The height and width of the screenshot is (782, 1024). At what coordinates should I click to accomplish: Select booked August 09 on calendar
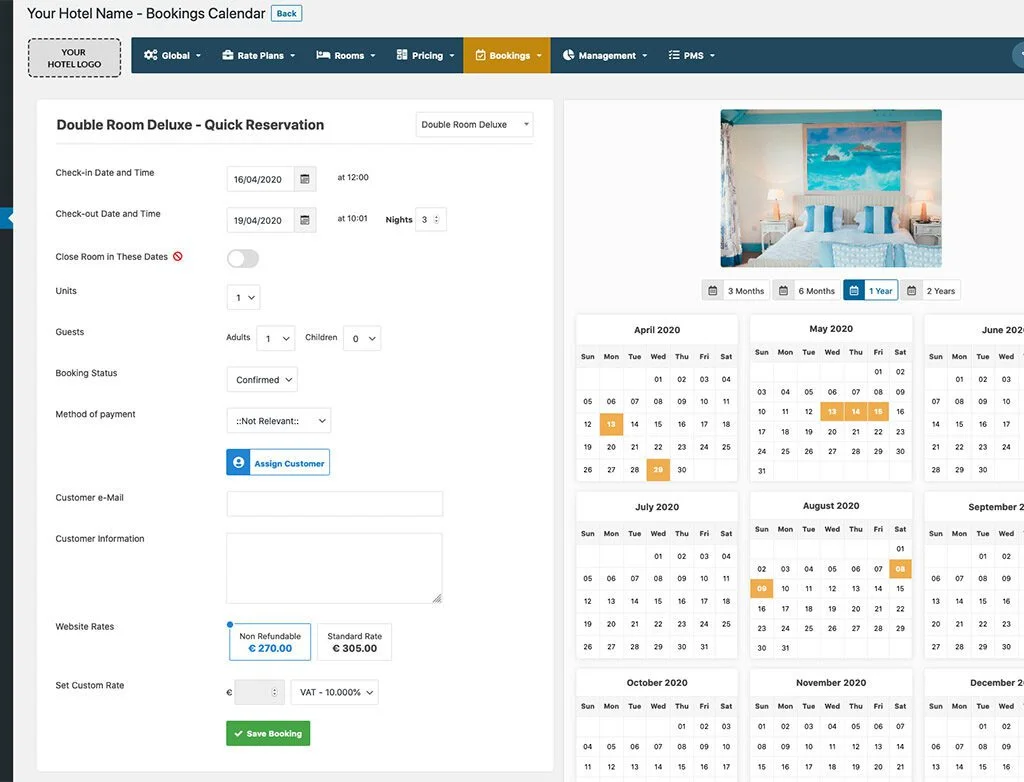point(761,589)
